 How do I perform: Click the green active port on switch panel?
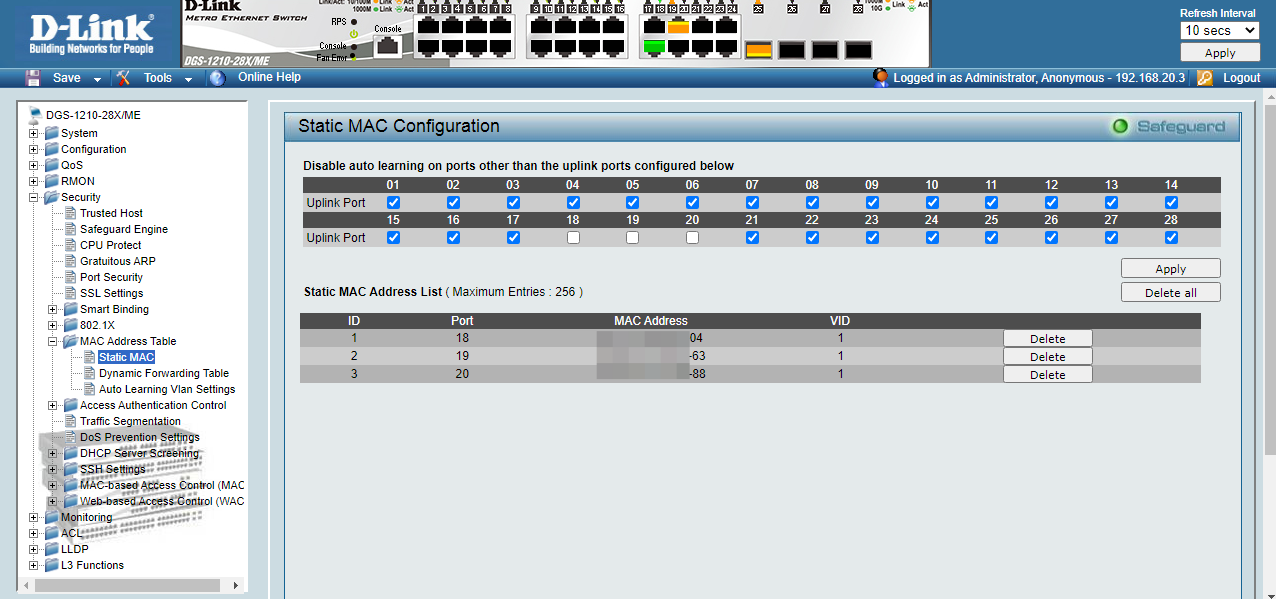coord(654,46)
